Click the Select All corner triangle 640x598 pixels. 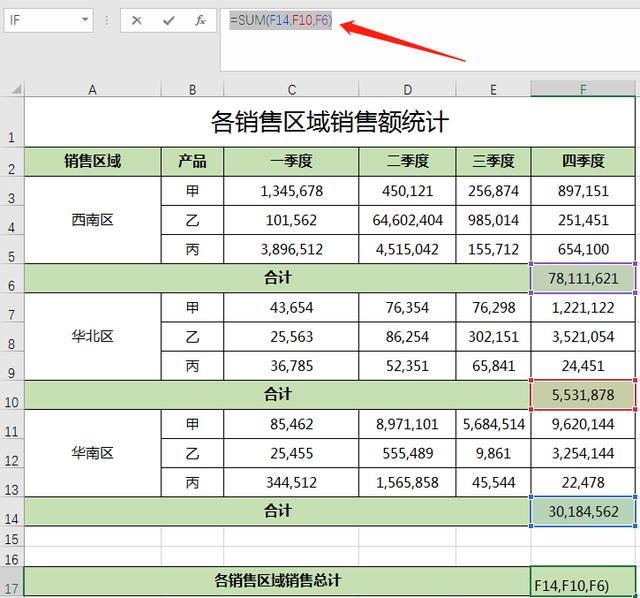pos(16,89)
